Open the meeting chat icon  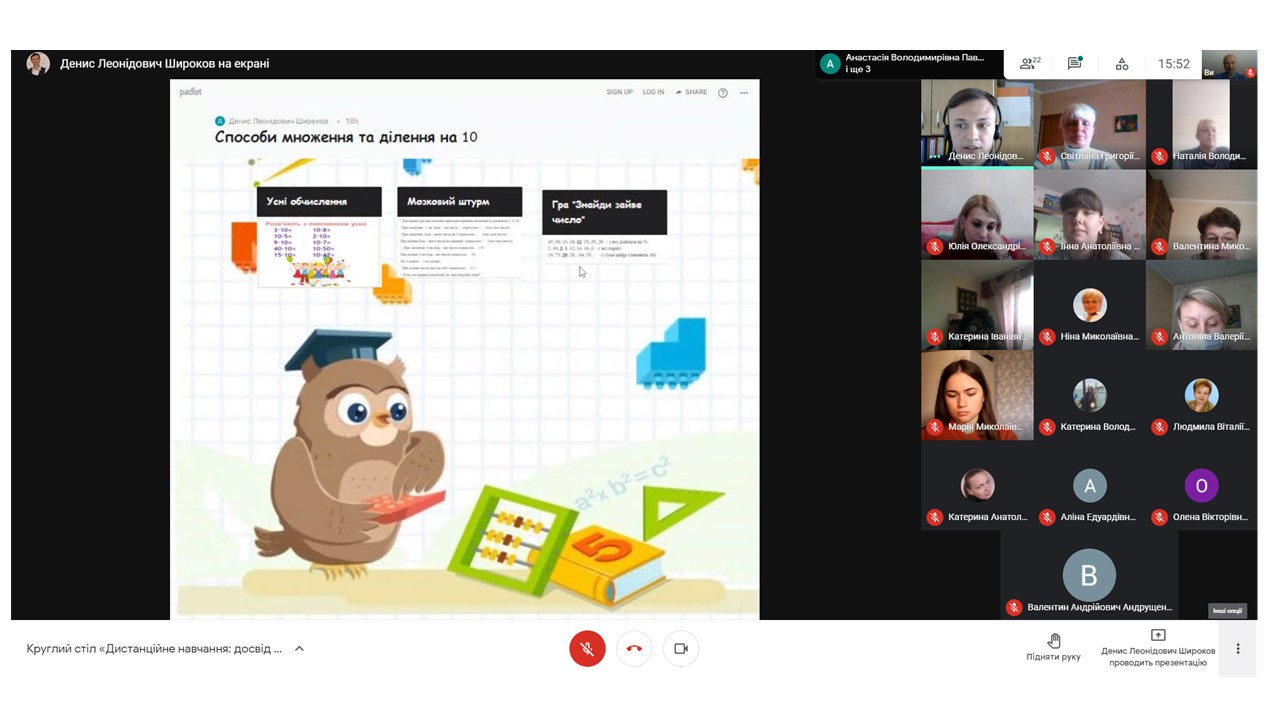(x=1075, y=64)
